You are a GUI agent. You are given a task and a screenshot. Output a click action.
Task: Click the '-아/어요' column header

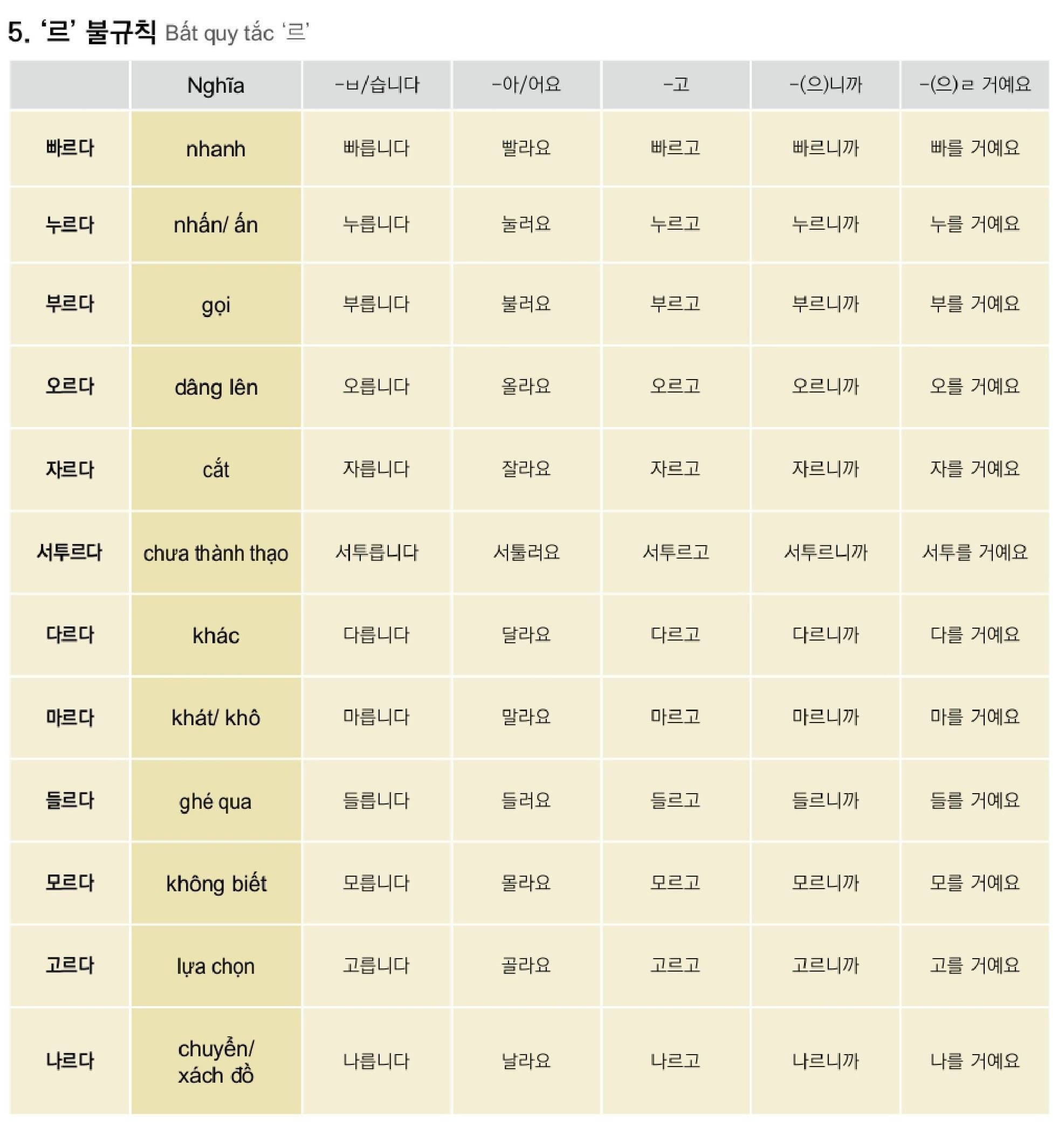(526, 85)
